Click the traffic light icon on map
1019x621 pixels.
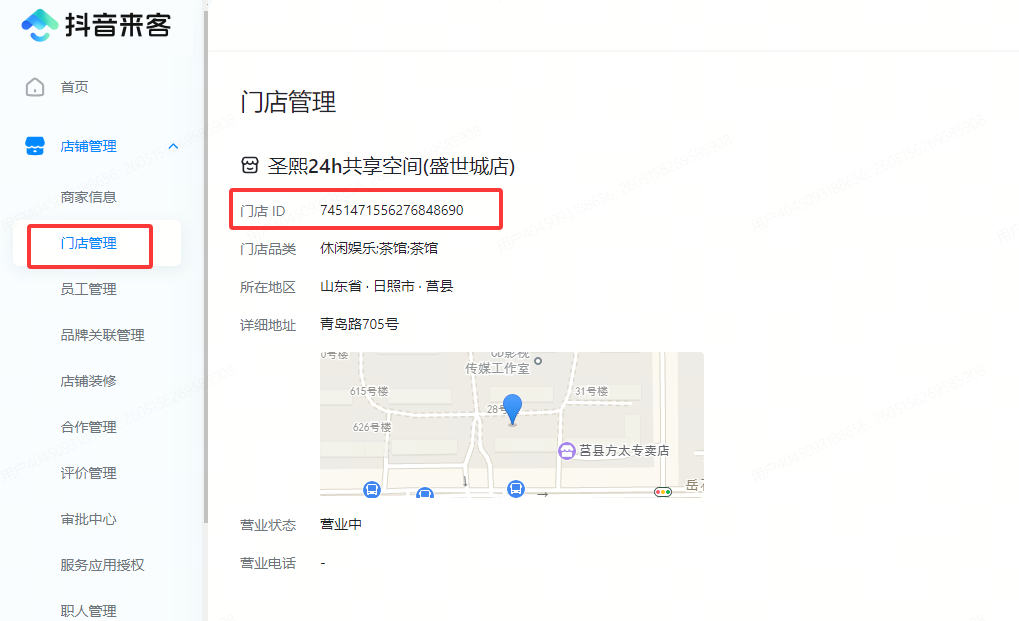point(663,492)
